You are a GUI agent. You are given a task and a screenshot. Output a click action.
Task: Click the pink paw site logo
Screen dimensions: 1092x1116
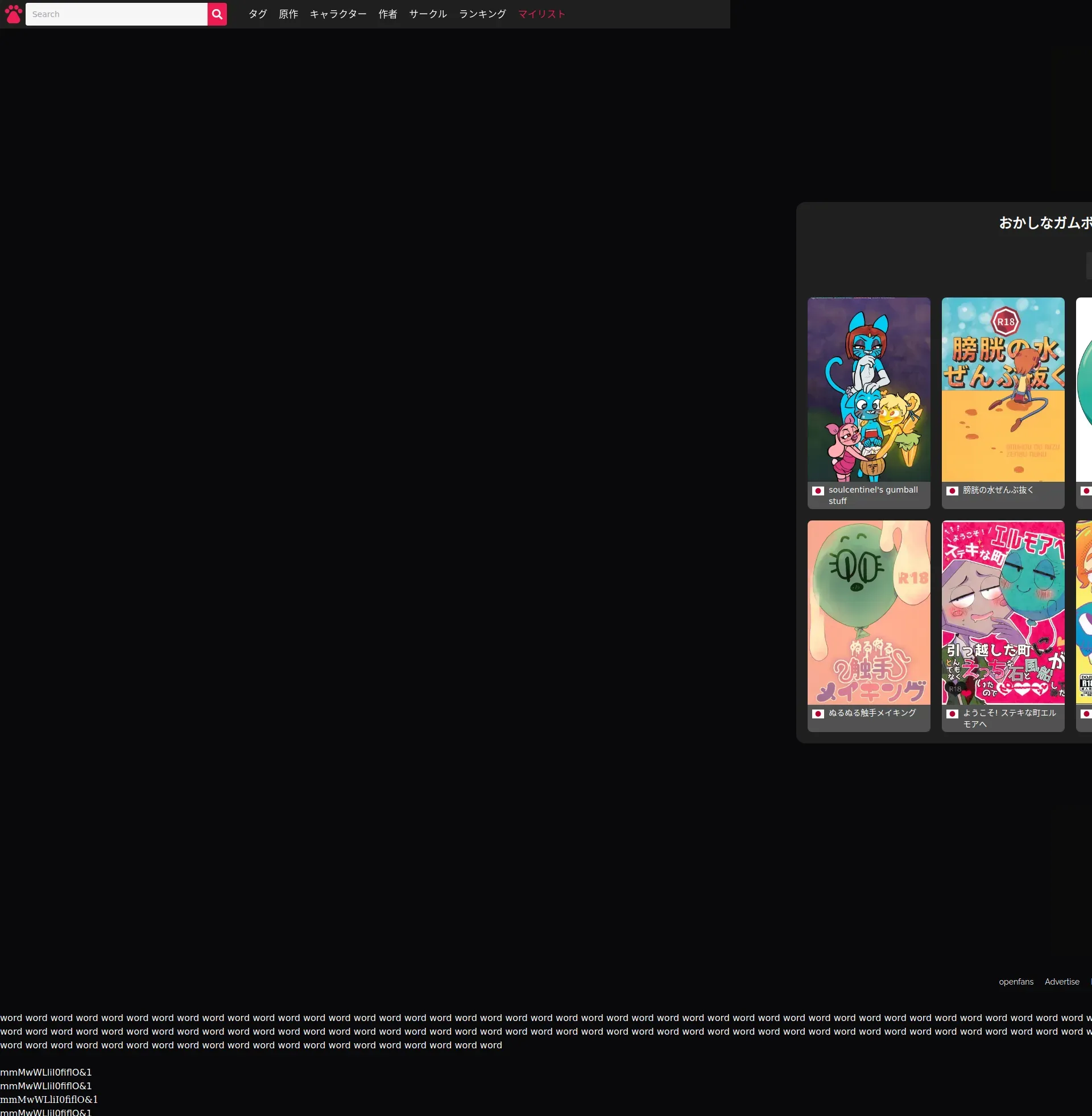tap(13, 14)
